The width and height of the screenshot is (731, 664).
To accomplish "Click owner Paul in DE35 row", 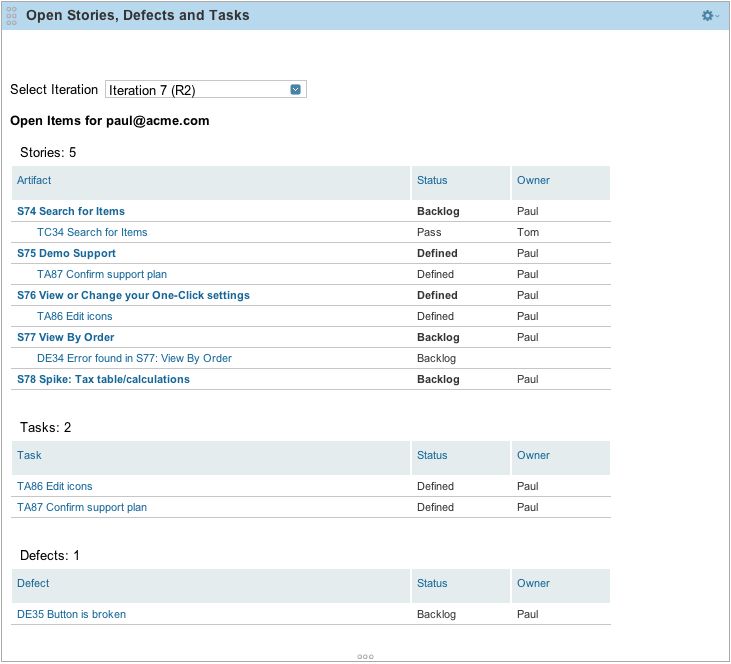I will pos(528,614).
